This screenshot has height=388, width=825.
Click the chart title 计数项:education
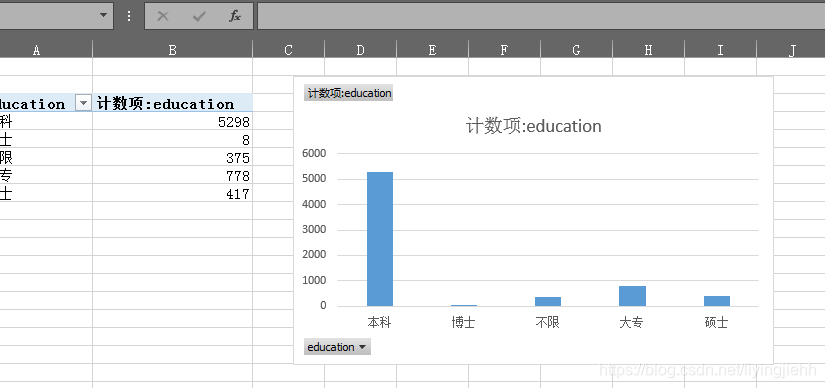[x=534, y=126]
